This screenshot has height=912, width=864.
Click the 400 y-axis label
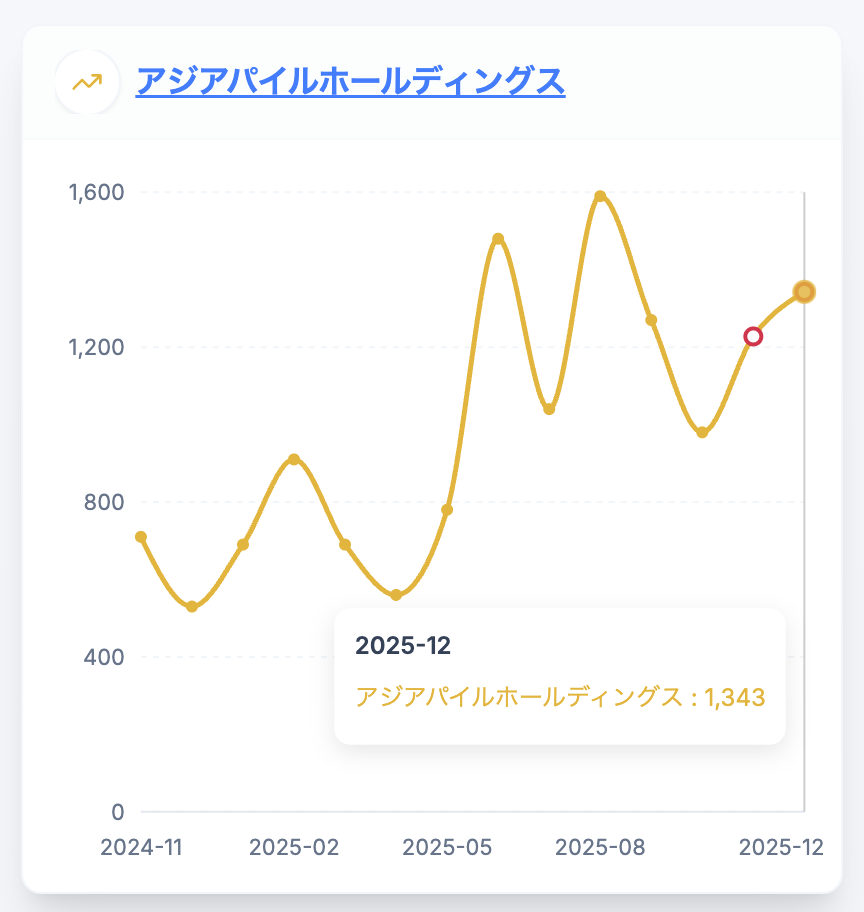pyautogui.click(x=104, y=657)
